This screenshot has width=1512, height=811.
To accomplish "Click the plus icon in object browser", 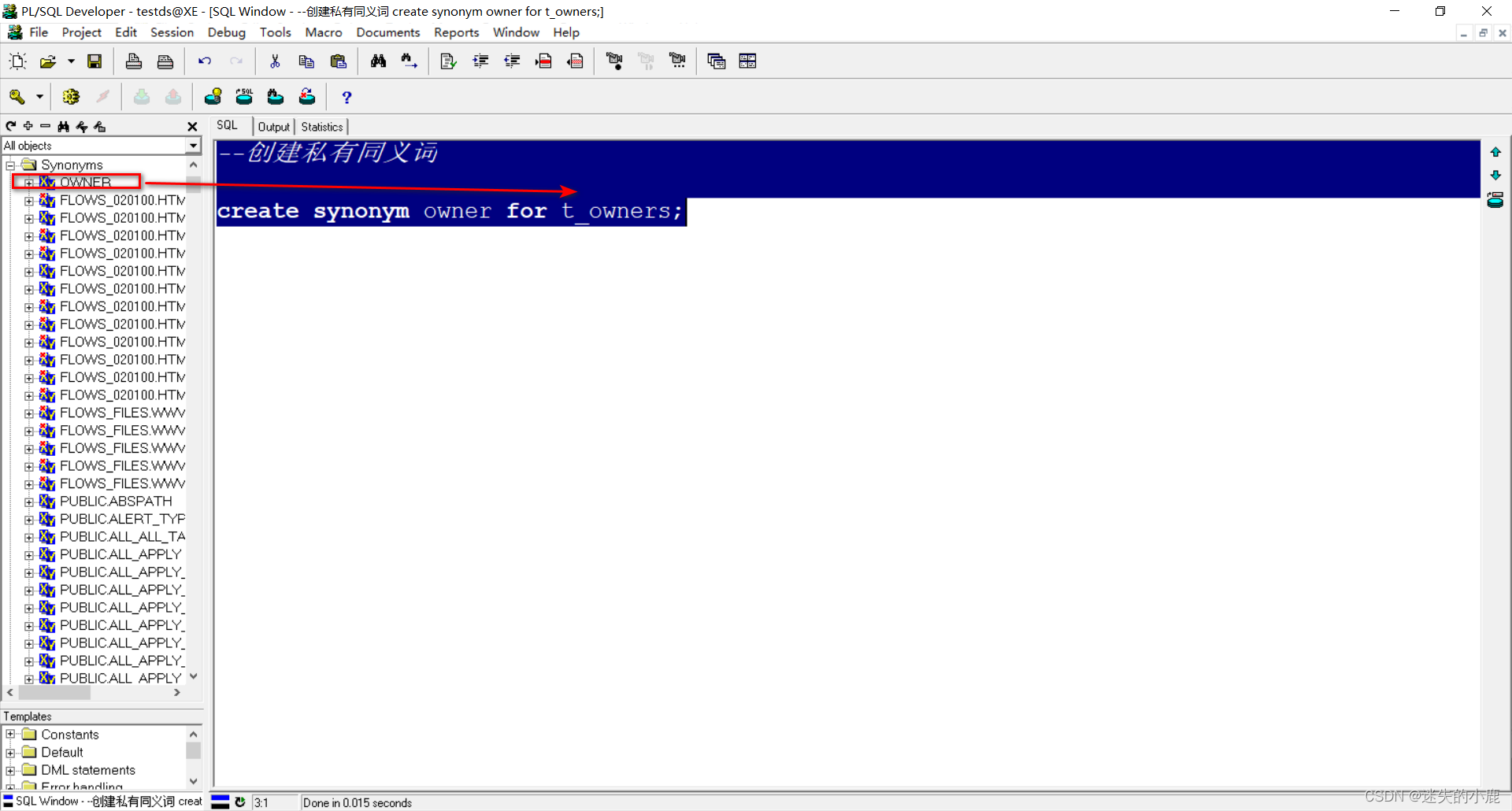I will [x=28, y=126].
